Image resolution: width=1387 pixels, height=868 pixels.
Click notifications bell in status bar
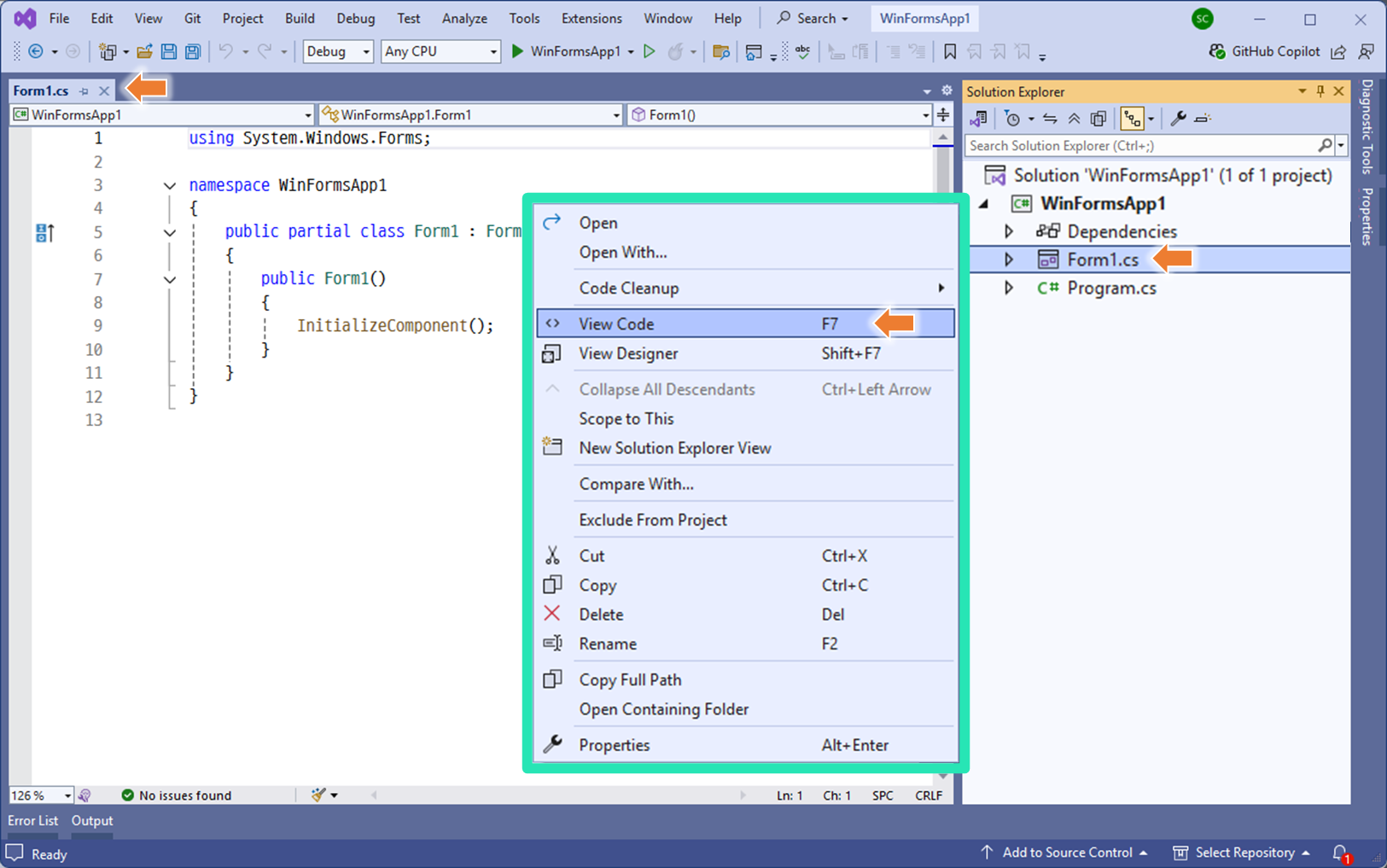1341,853
